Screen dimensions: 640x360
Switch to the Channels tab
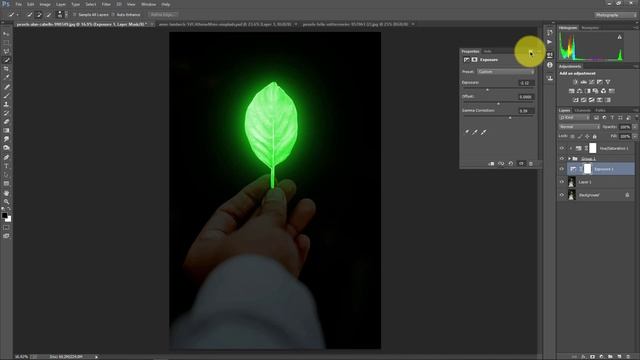(x=582, y=110)
